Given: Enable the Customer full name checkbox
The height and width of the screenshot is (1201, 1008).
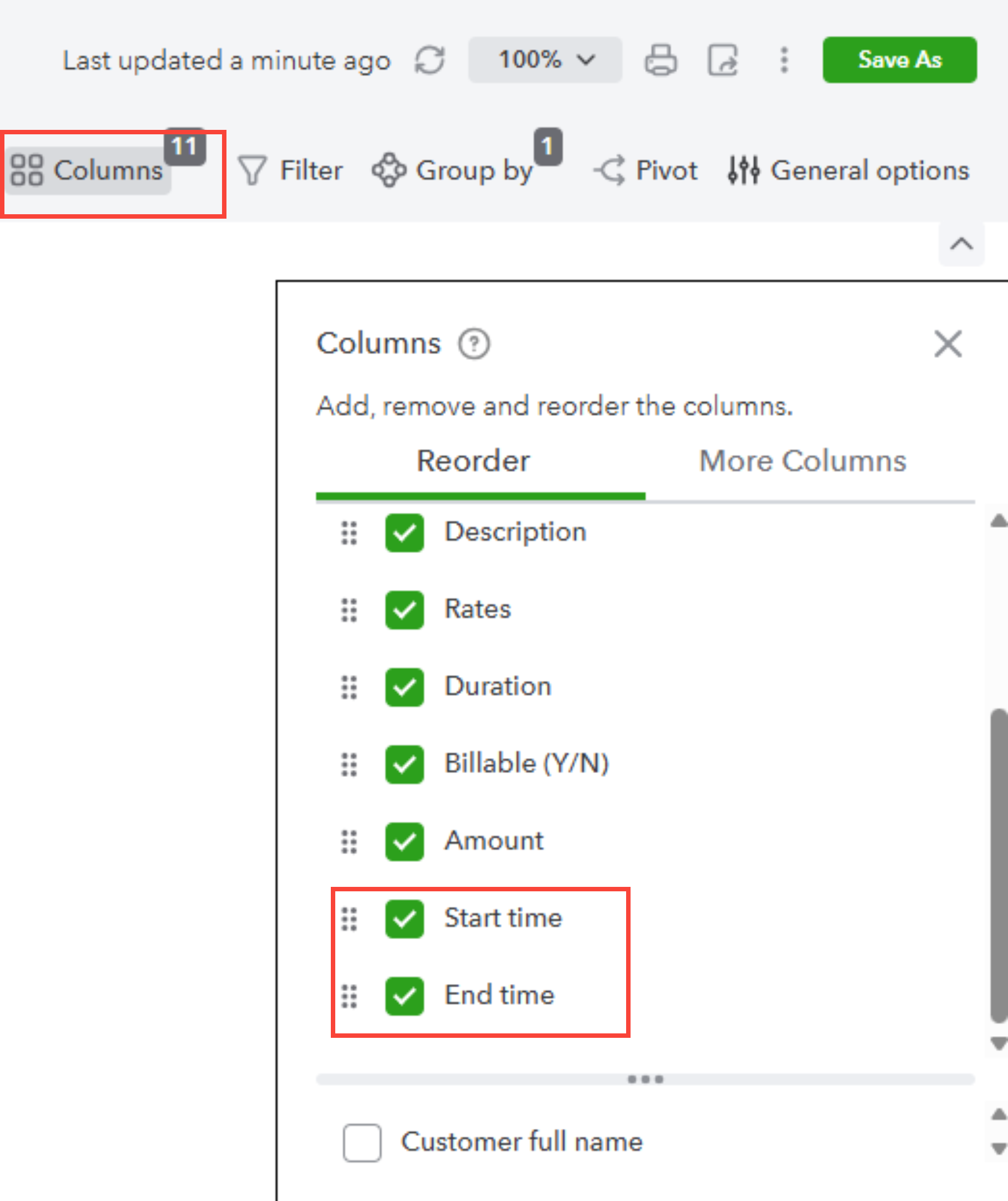Looking at the screenshot, I should pyautogui.click(x=362, y=1143).
